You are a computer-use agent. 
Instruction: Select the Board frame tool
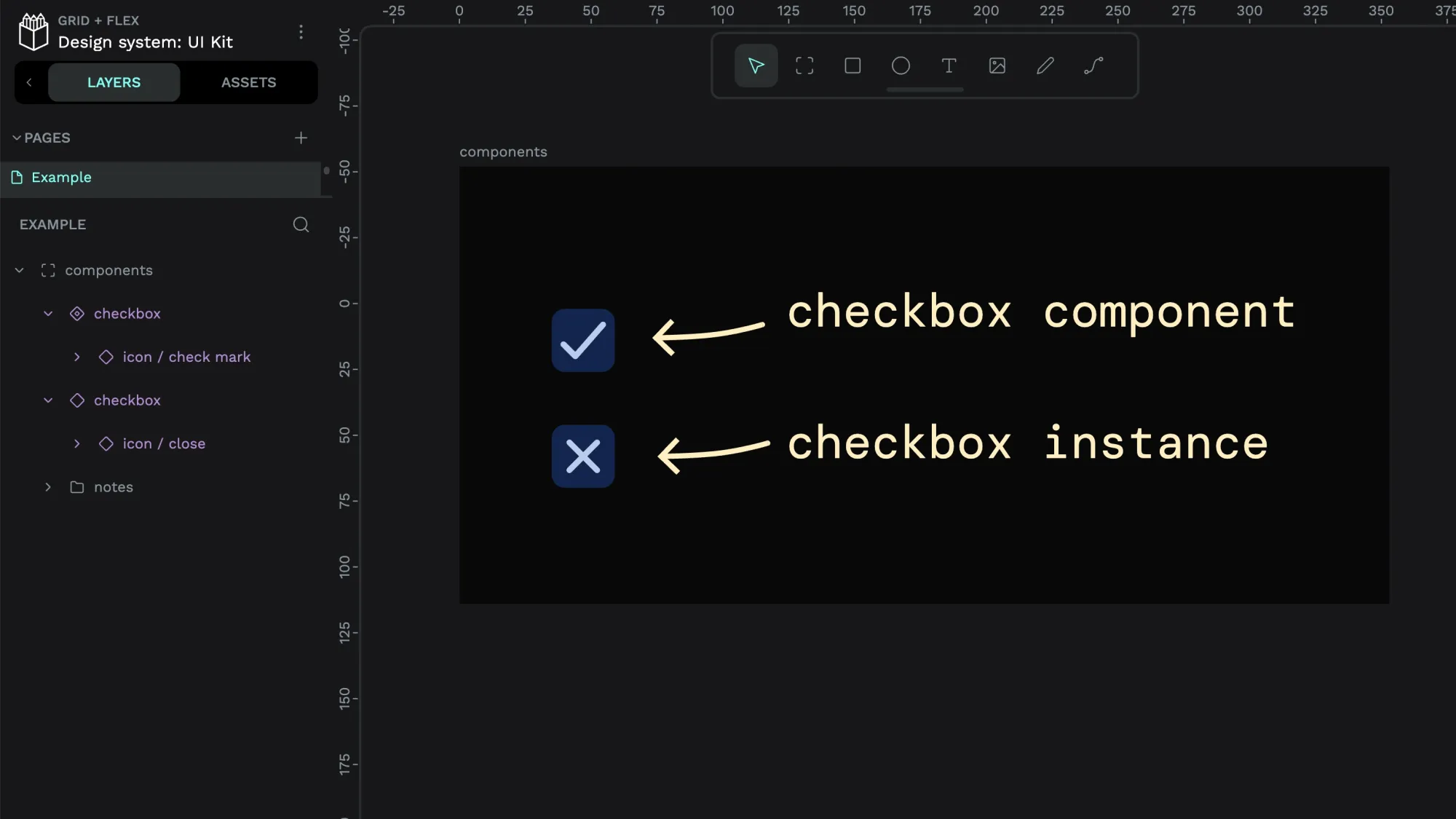(804, 66)
